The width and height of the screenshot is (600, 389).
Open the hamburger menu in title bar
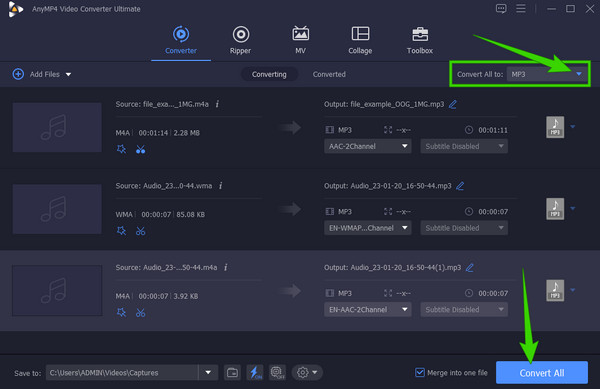click(x=521, y=8)
